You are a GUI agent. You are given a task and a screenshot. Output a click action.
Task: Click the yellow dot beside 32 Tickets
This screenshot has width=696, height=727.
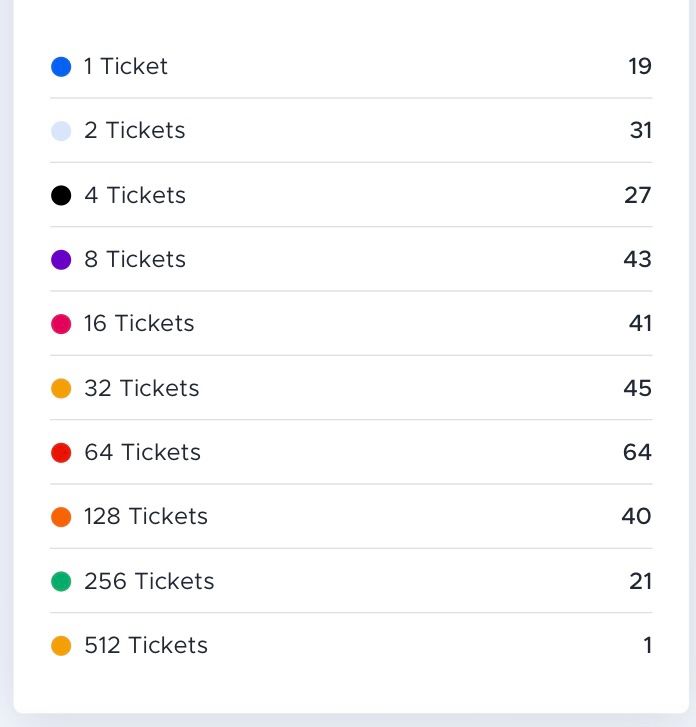(x=61, y=388)
